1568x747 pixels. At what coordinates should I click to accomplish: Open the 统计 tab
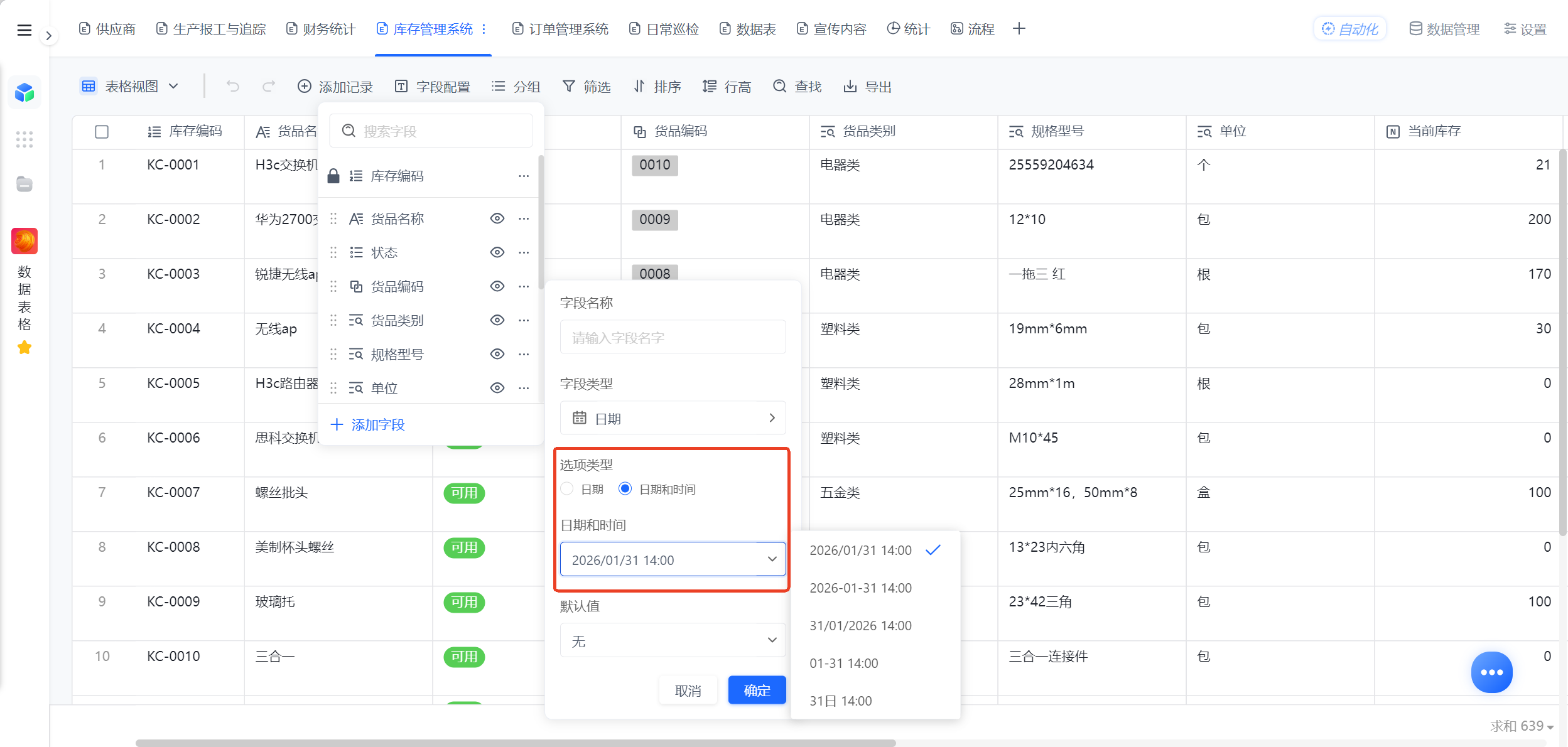[909, 29]
